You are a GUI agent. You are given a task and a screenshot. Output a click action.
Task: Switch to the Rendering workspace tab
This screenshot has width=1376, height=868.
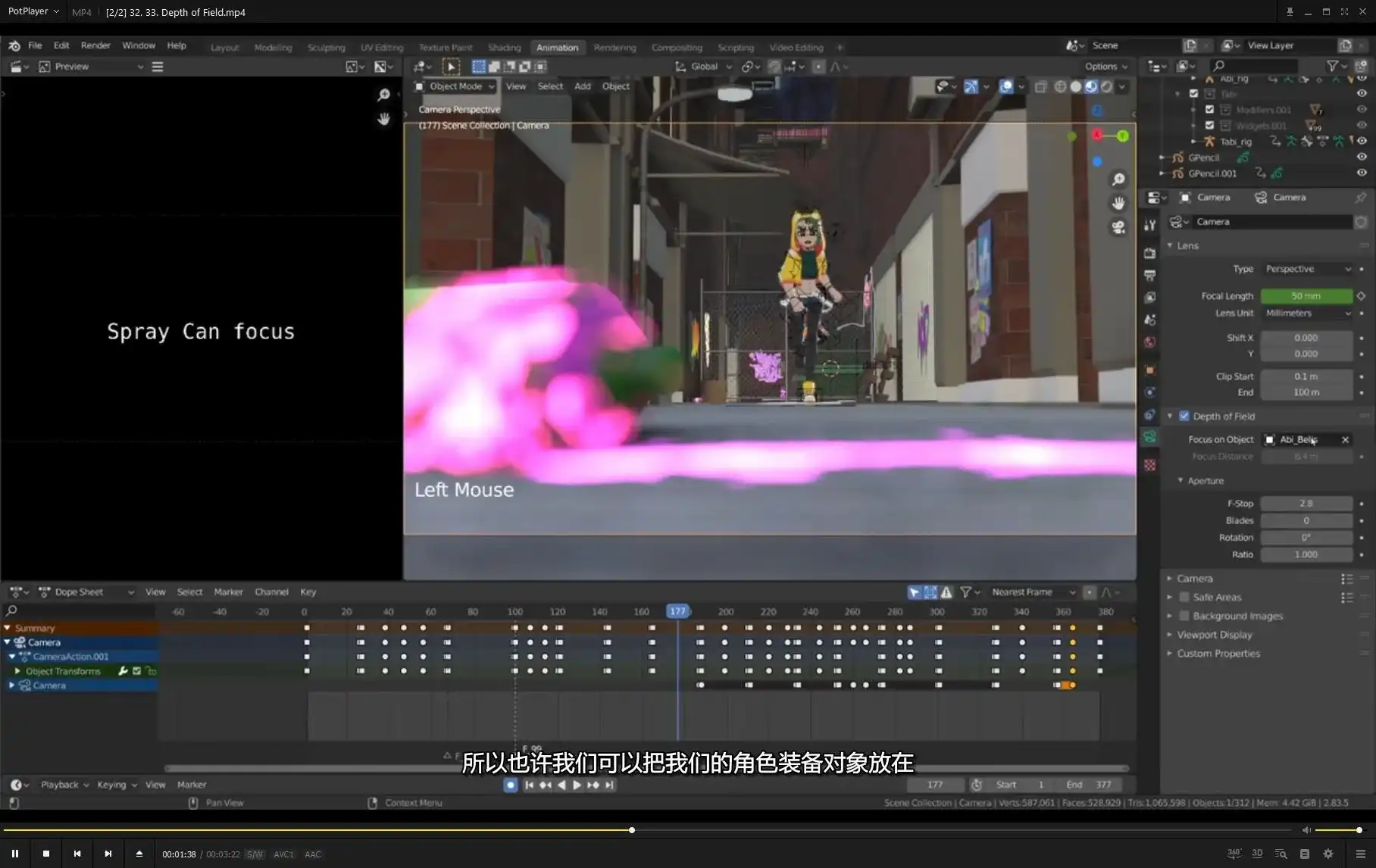(x=615, y=47)
